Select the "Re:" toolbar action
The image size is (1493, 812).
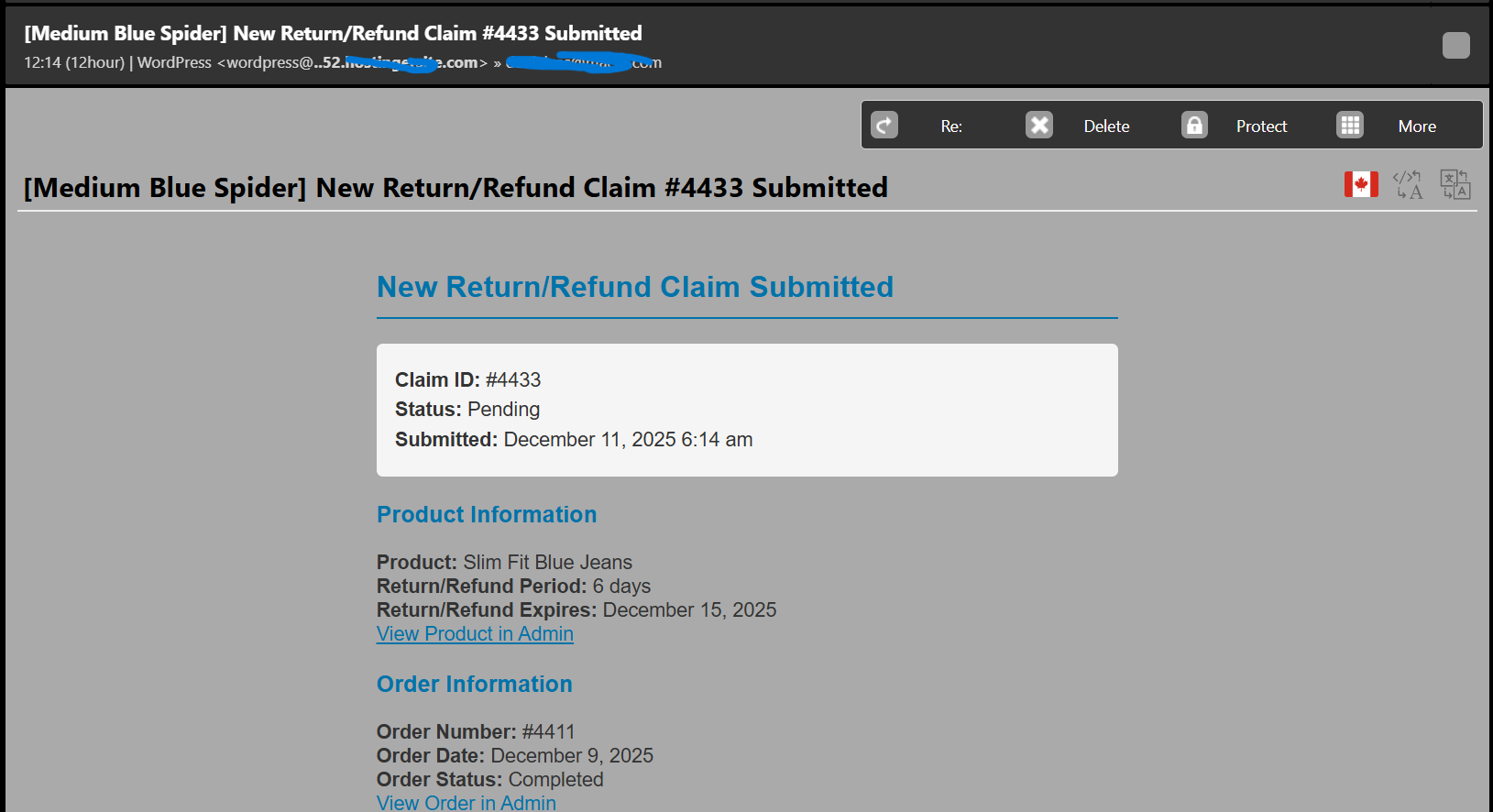tap(951, 126)
